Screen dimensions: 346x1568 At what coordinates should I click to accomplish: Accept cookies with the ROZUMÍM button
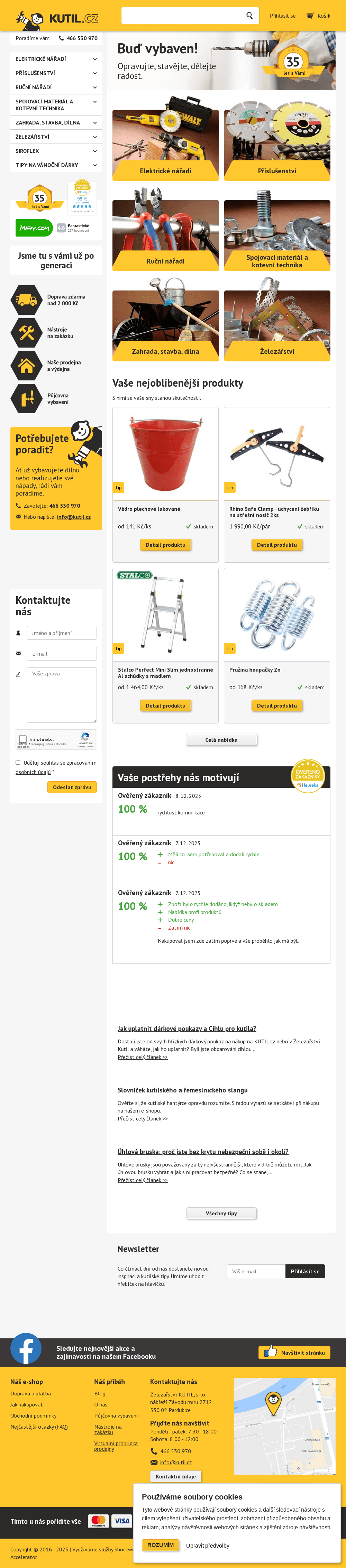(x=160, y=1545)
